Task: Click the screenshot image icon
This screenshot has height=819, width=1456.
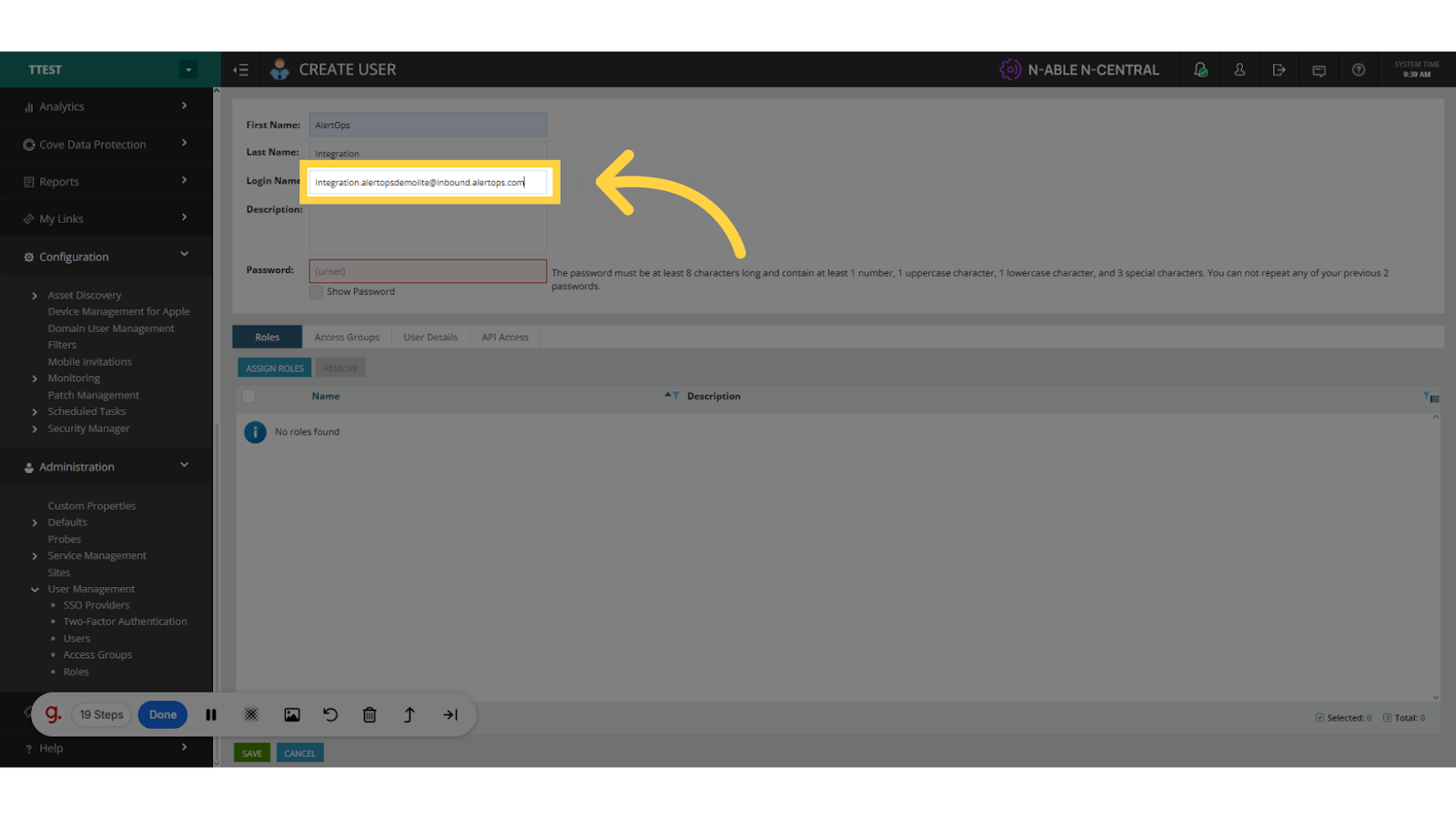Action: pyautogui.click(x=291, y=715)
